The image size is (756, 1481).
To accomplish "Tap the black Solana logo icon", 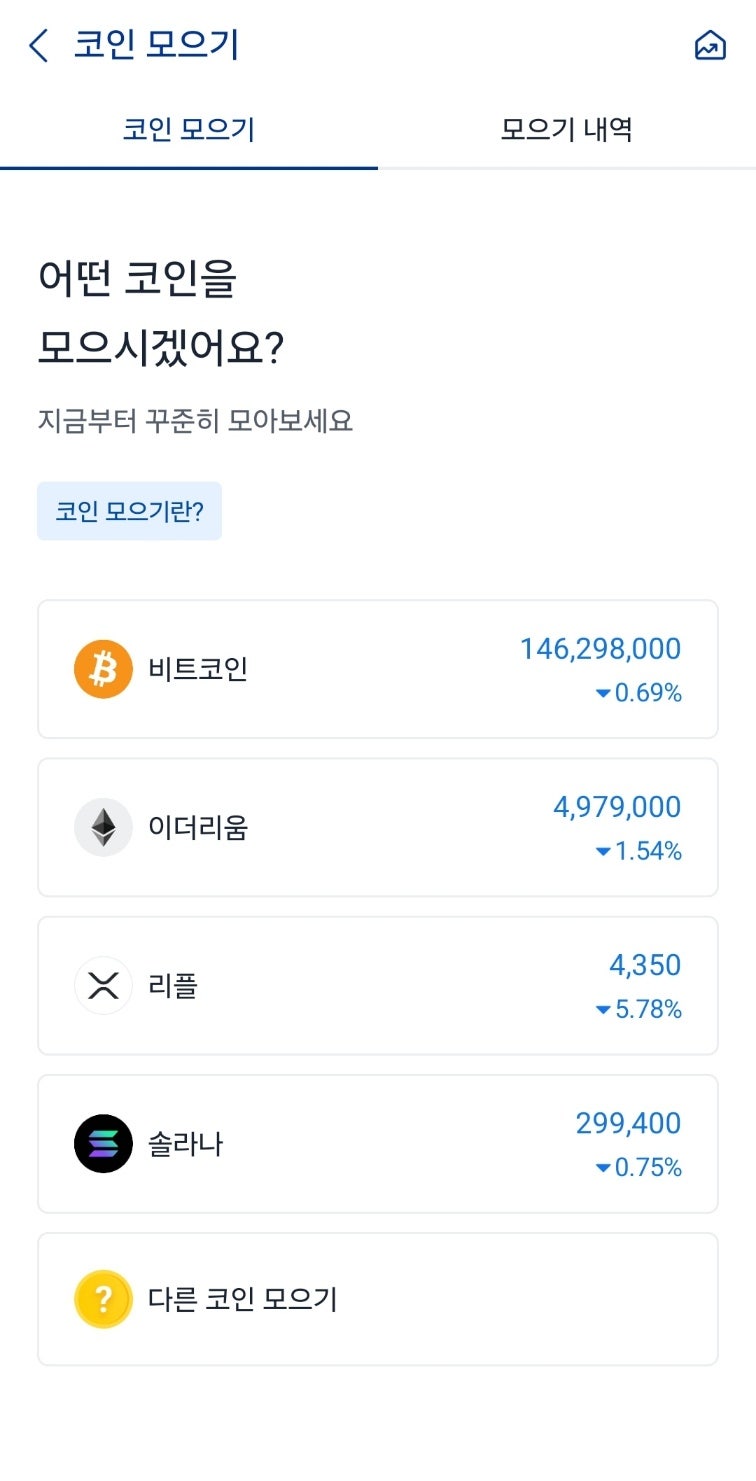I will coord(102,1143).
